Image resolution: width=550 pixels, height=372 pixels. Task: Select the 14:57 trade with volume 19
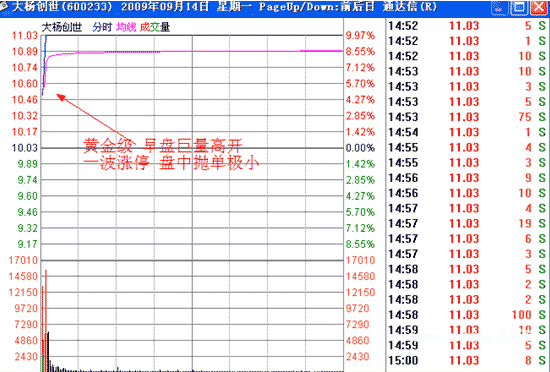(467, 223)
